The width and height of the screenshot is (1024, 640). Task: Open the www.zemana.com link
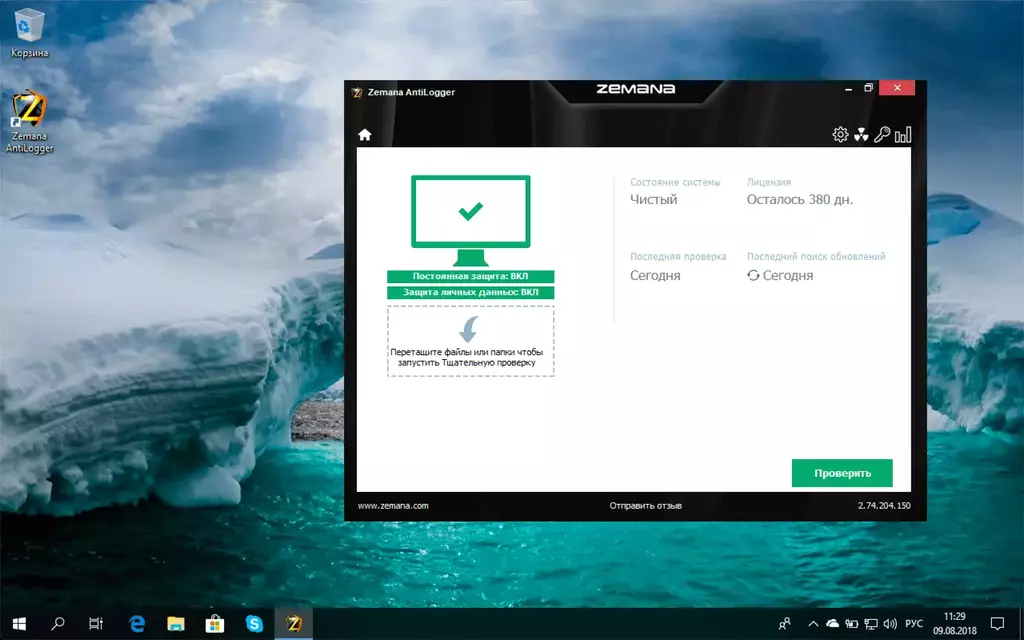click(393, 505)
